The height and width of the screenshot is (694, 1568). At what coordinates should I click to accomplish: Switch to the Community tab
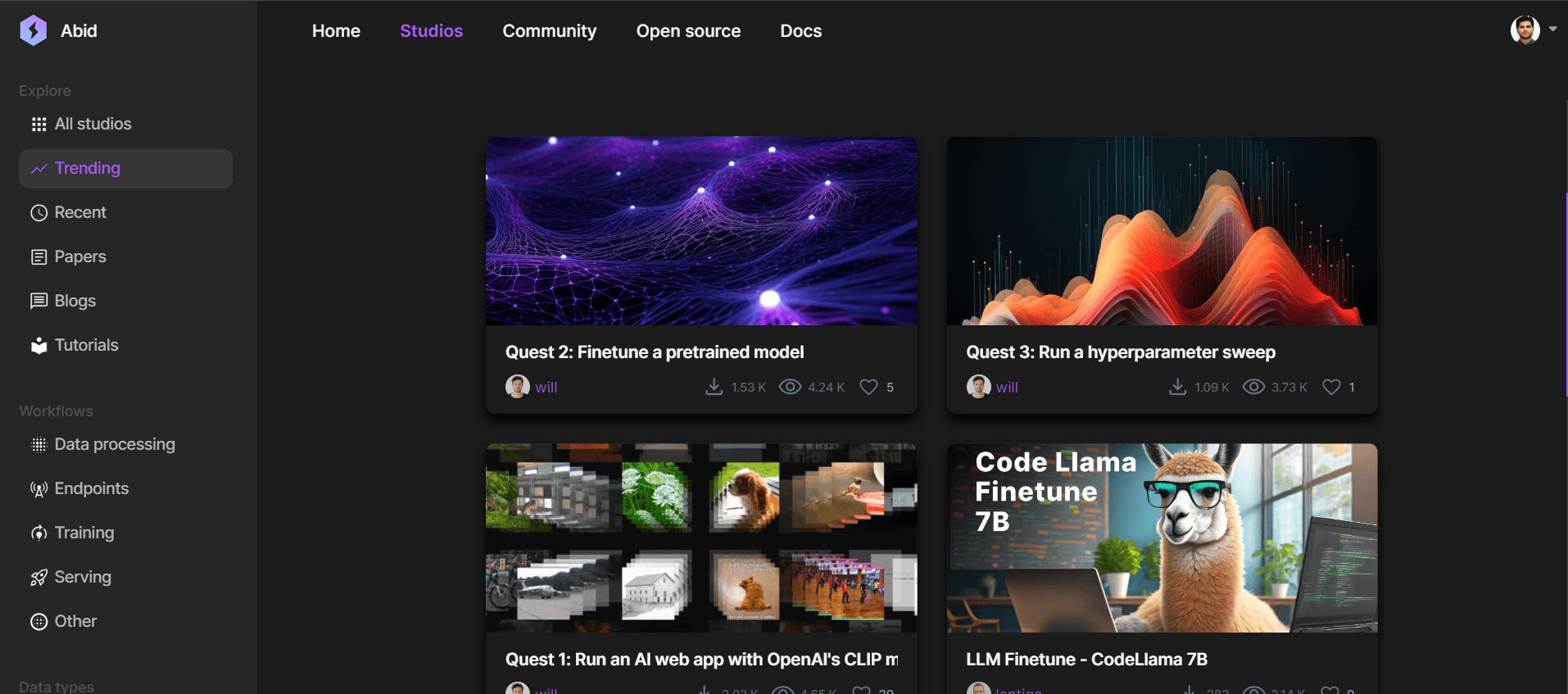click(x=549, y=31)
